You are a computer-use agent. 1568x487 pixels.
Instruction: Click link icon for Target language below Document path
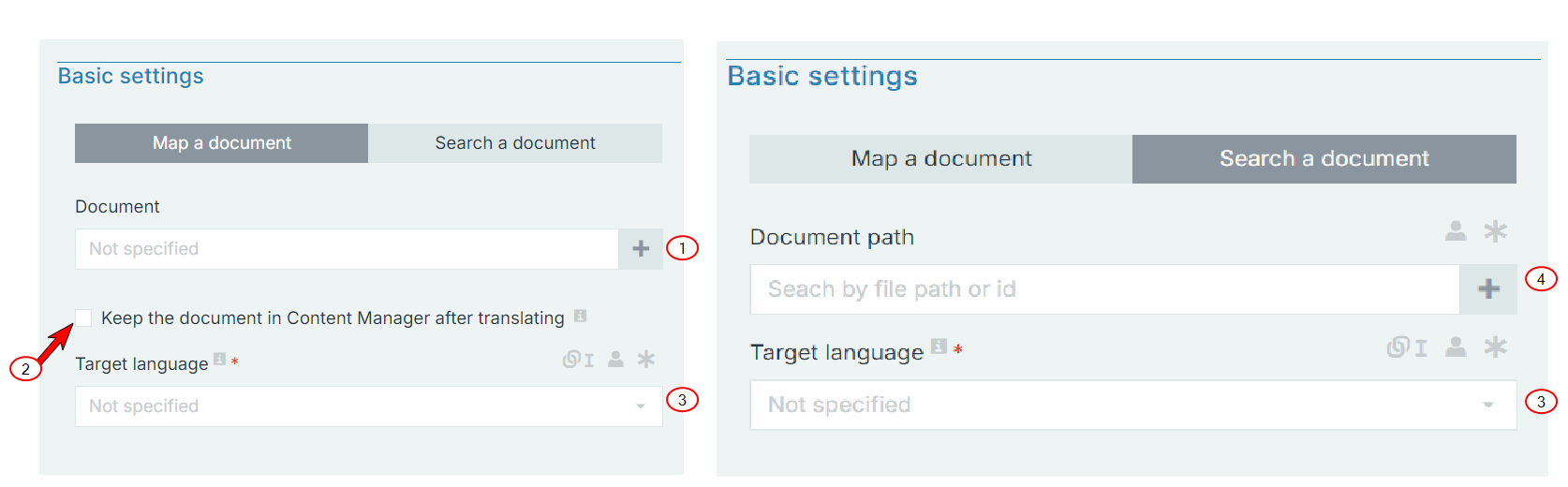(1407, 348)
